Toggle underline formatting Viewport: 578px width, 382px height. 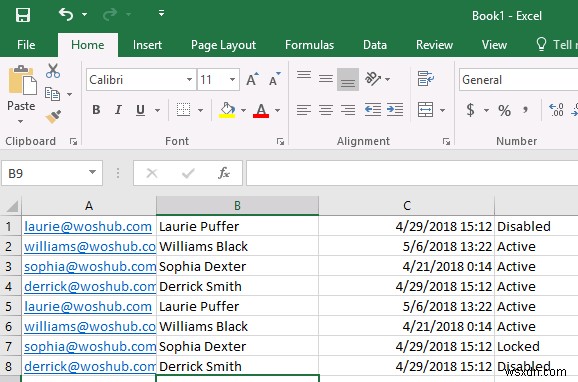pyautogui.click(x=140, y=110)
